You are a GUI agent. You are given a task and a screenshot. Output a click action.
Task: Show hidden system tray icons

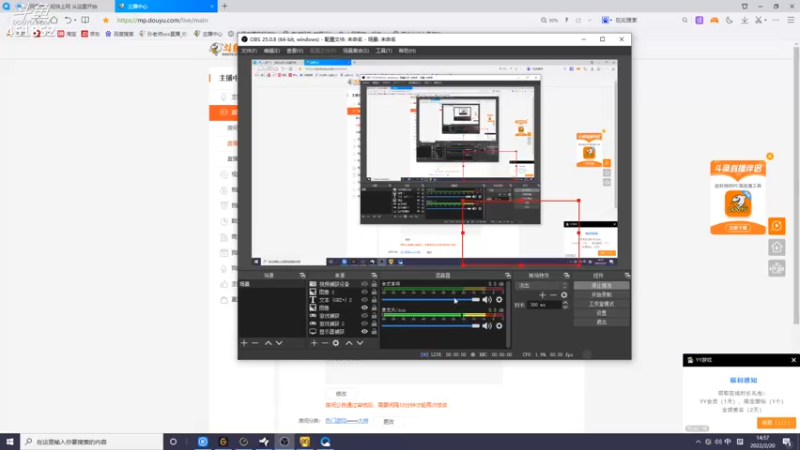point(698,442)
